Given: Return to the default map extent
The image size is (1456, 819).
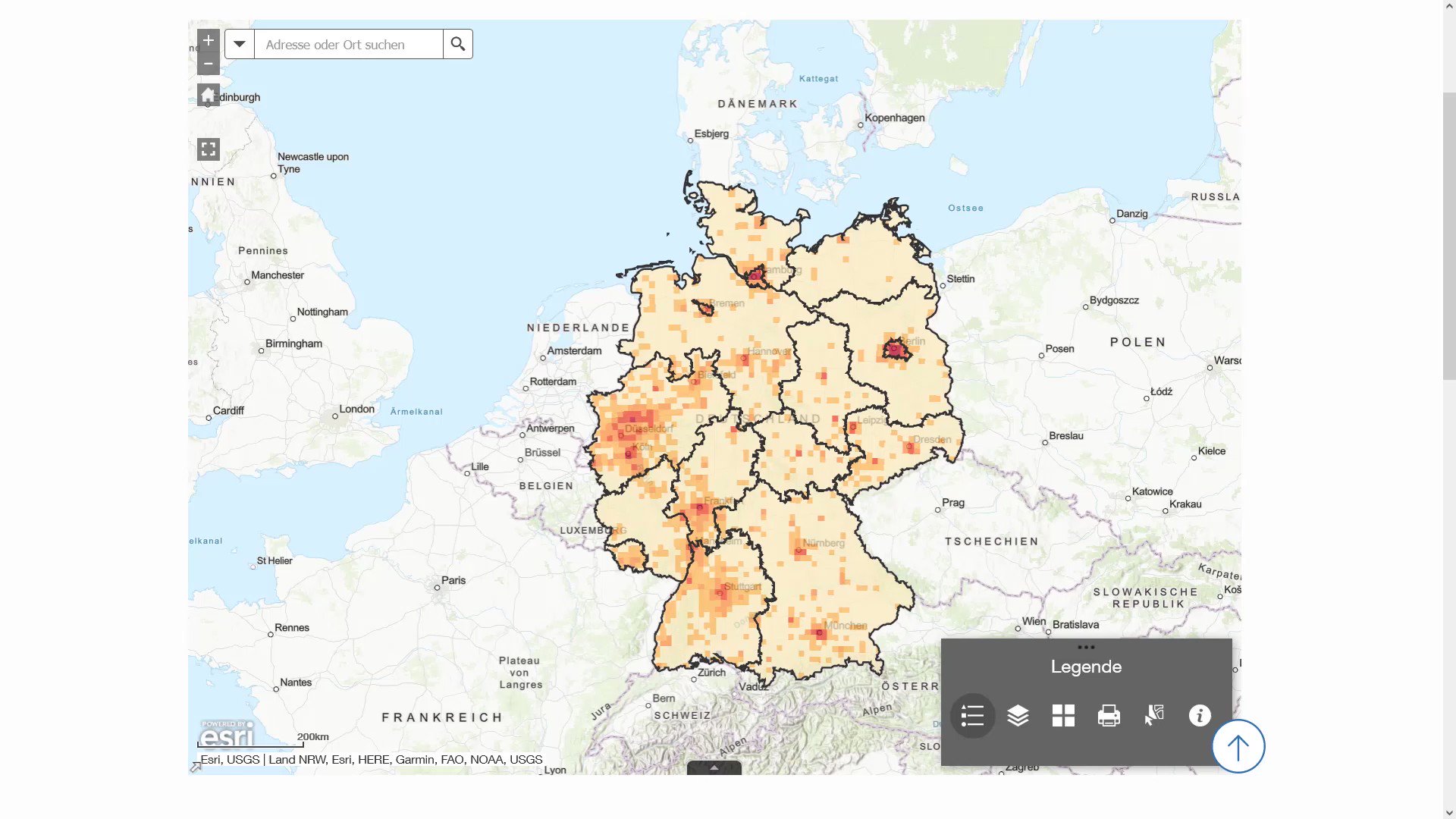Looking at the screenshot, I should tap(209, 95).
